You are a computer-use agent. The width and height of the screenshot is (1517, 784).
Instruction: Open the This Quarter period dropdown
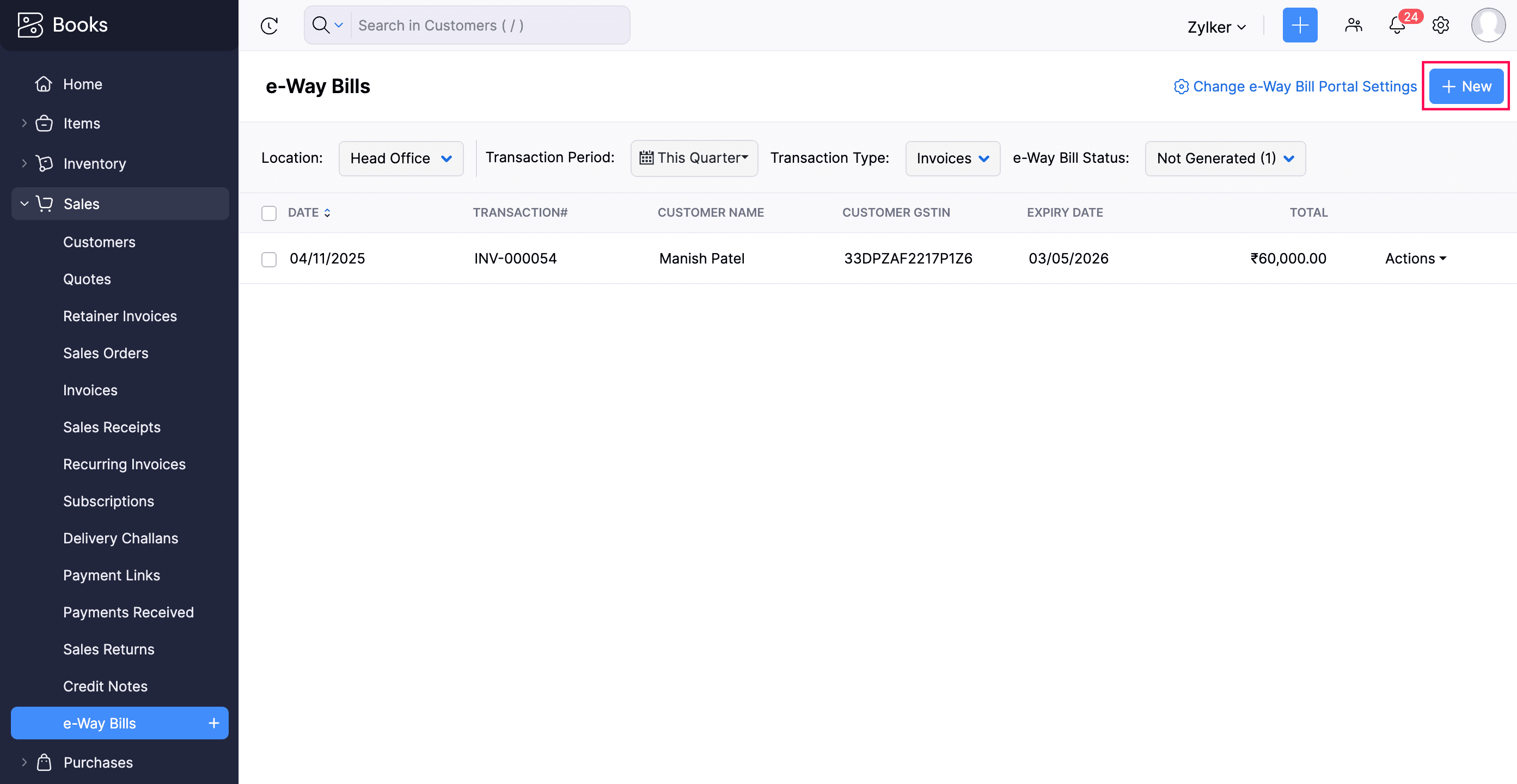tap(694, 158)
